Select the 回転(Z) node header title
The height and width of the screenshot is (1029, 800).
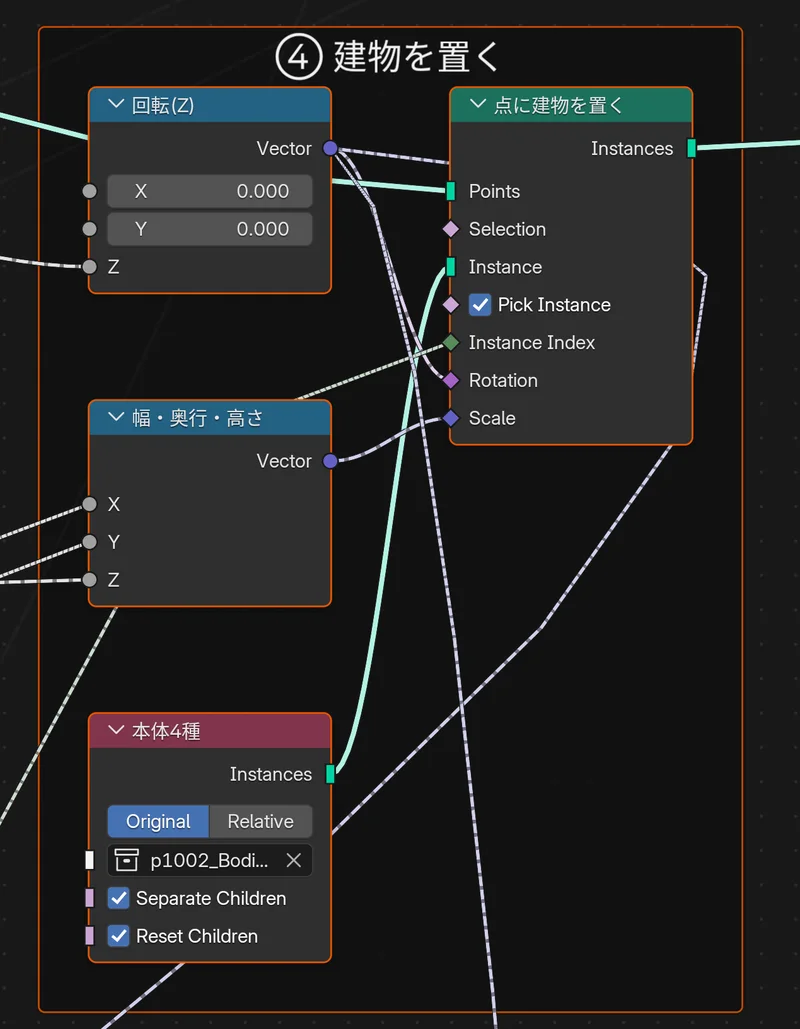click(x=163, y=105)
